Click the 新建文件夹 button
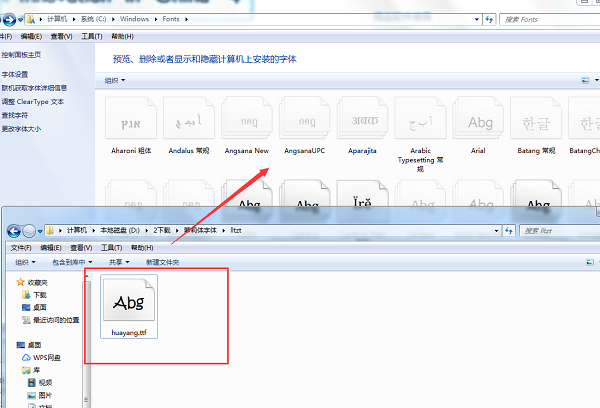600x408 pixels. [x=162, y=262]
